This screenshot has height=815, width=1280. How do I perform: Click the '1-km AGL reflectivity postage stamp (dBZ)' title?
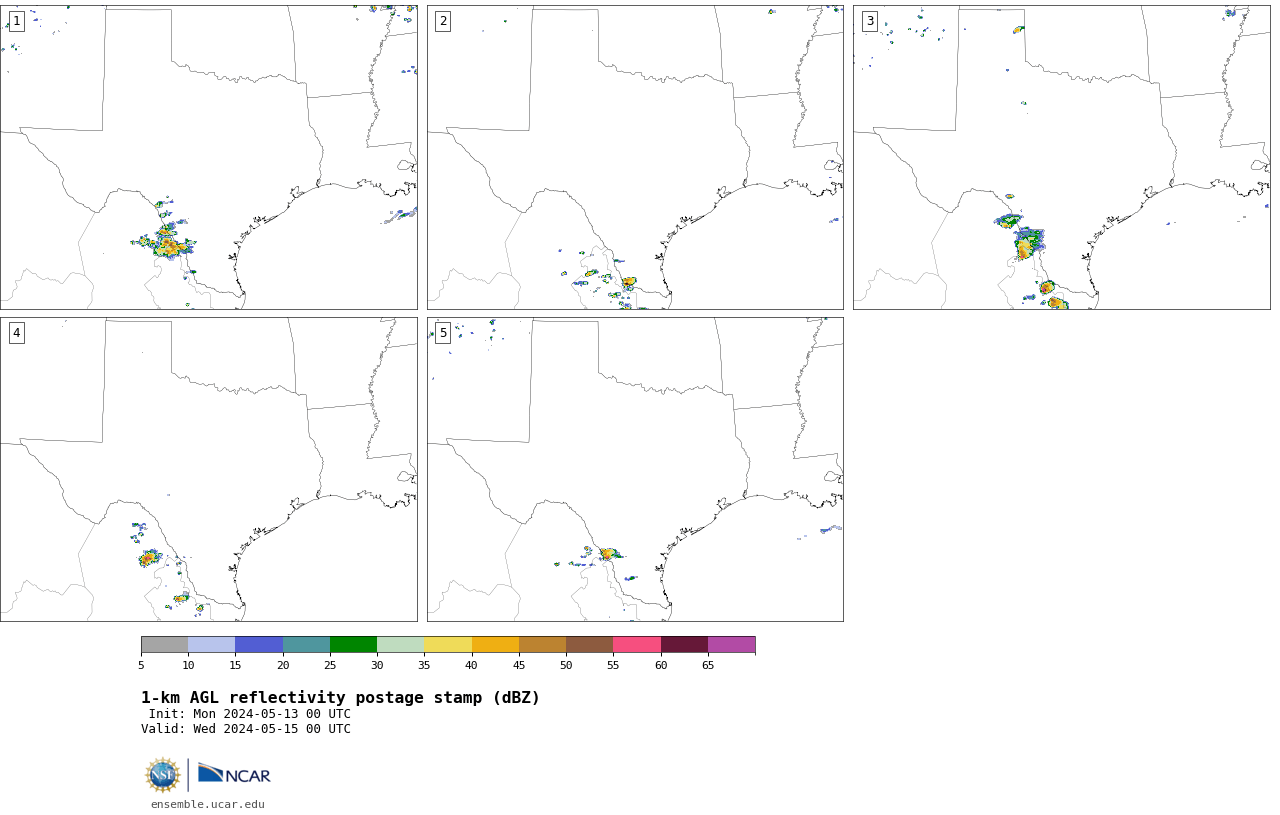(x=340, y=698)
